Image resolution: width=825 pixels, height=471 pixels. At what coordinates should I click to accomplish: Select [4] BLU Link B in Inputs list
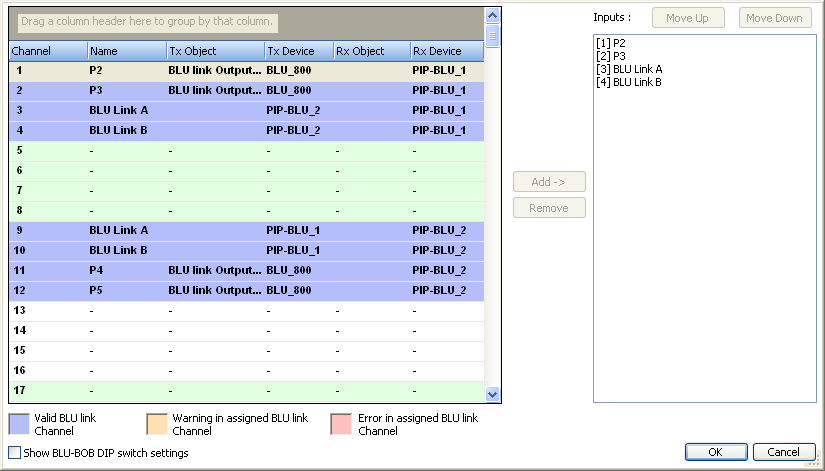click(629, 82)
